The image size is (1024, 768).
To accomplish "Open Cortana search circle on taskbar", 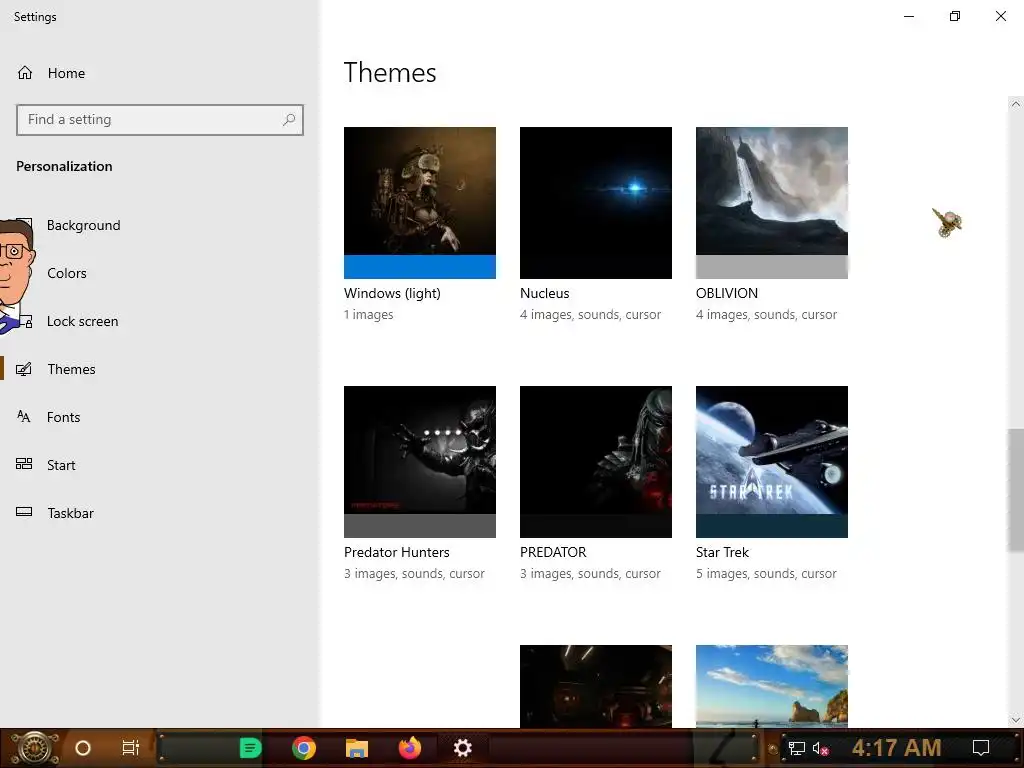I will tap(83, 748).
